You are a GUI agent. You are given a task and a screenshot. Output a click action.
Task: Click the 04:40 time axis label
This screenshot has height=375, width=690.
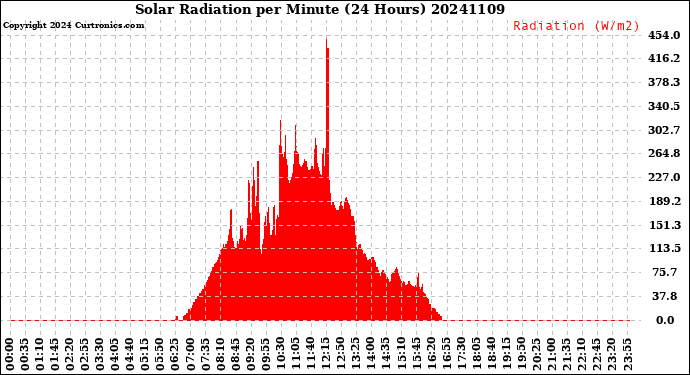click(x=130, y=355)
